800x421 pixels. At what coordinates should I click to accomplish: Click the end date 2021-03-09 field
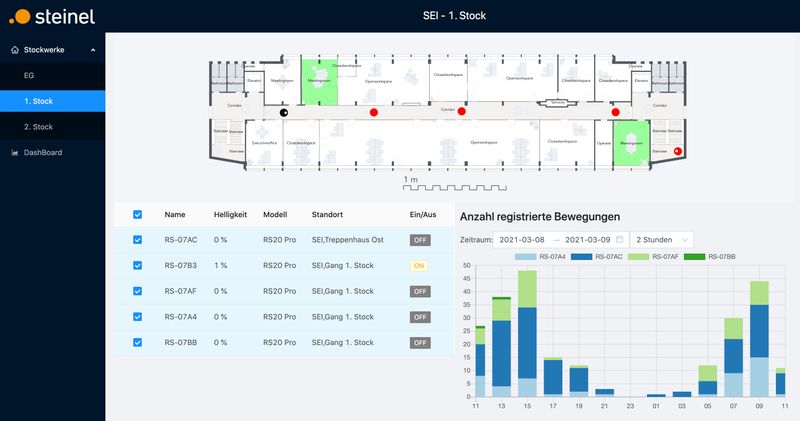tap(588, 240)
